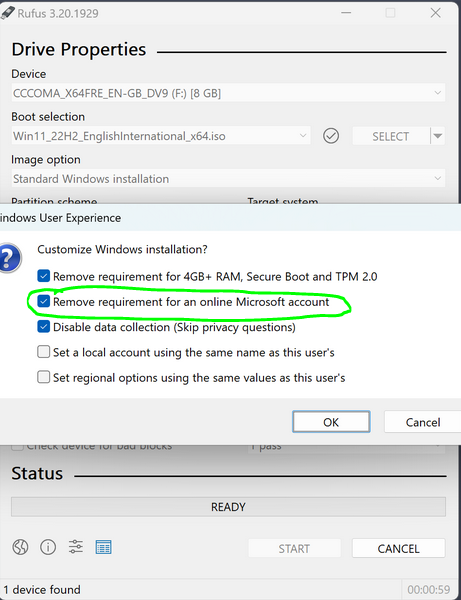The width and height of the screenshot is (461, 600).
Task: Click the 'Customize Windows installation?' heading
Action: coord(122,249)
